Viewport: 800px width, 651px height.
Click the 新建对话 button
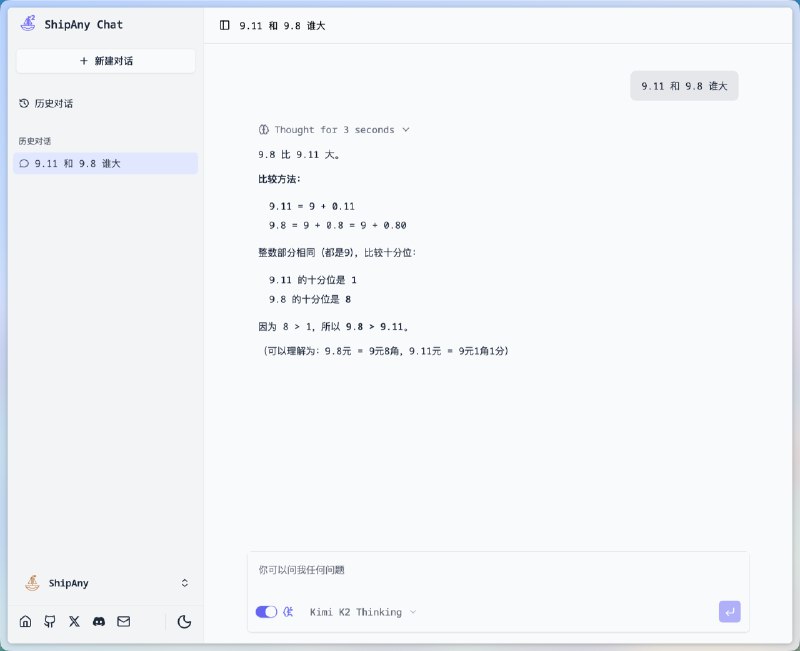pos(105,62)
